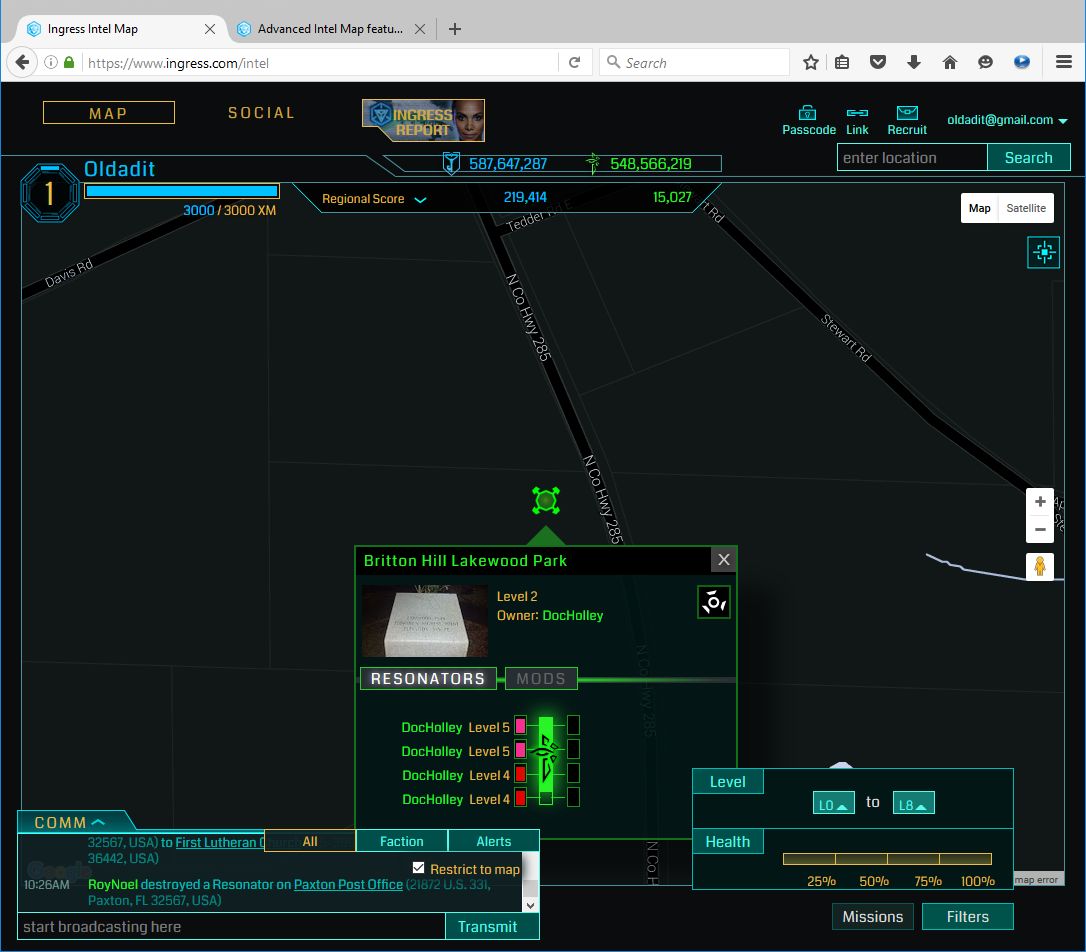Expand the Regional Score dropdown
The image size is (1086, 952).
tap(420, 199)
